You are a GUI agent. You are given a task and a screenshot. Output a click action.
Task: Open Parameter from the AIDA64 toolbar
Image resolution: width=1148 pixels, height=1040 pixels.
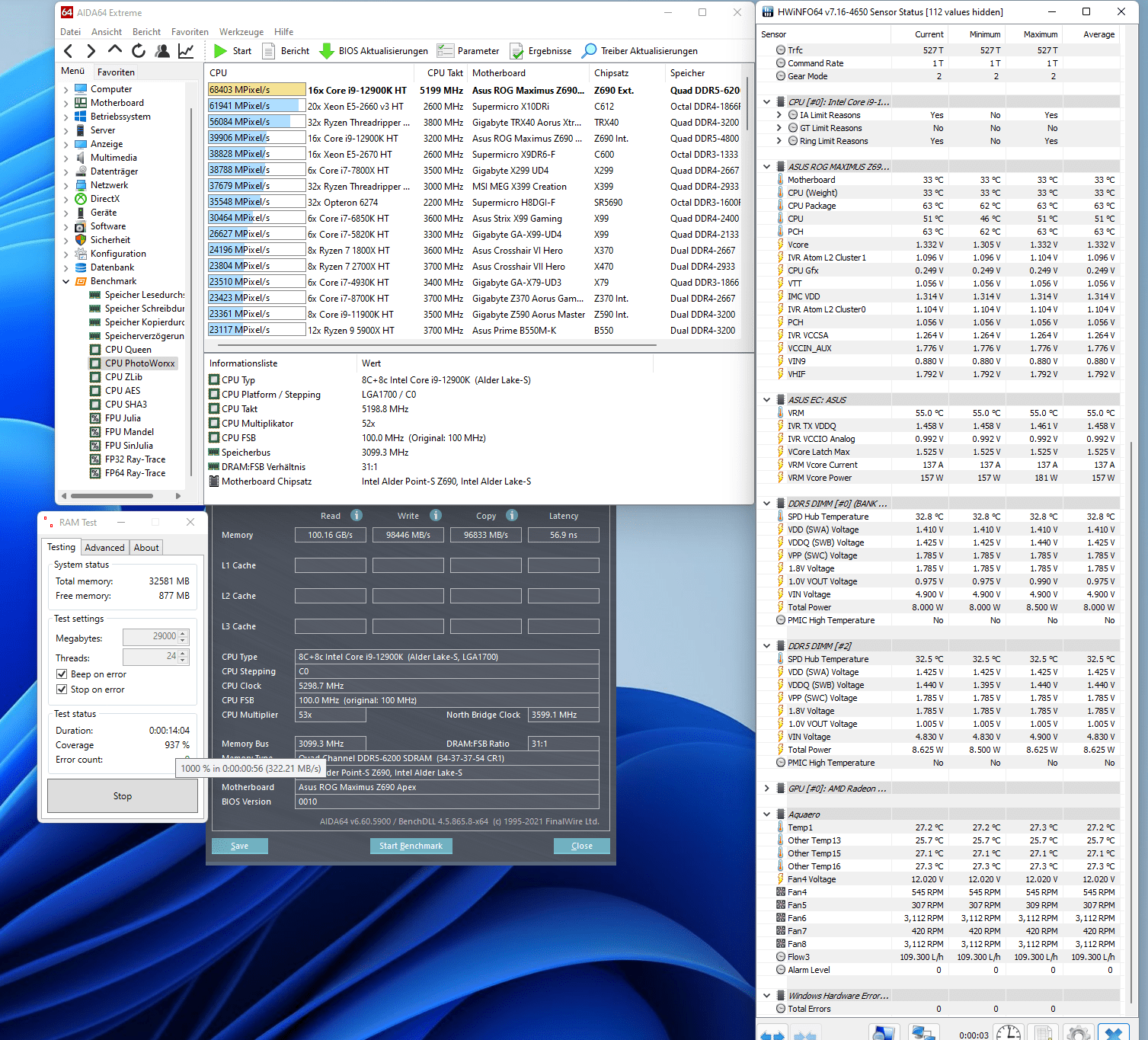[x=468, y=51]
